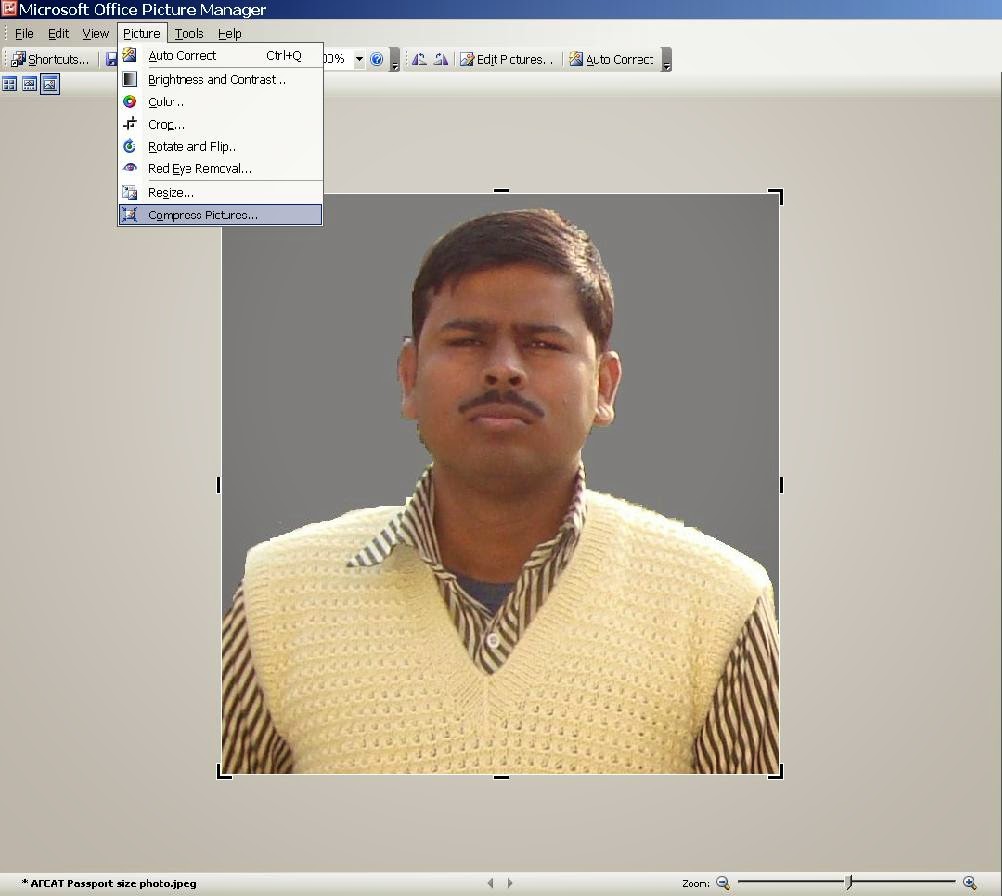1002x896 pixels.
Task: Choose Crop from the Picture menu
Action: tap(220, 124)
